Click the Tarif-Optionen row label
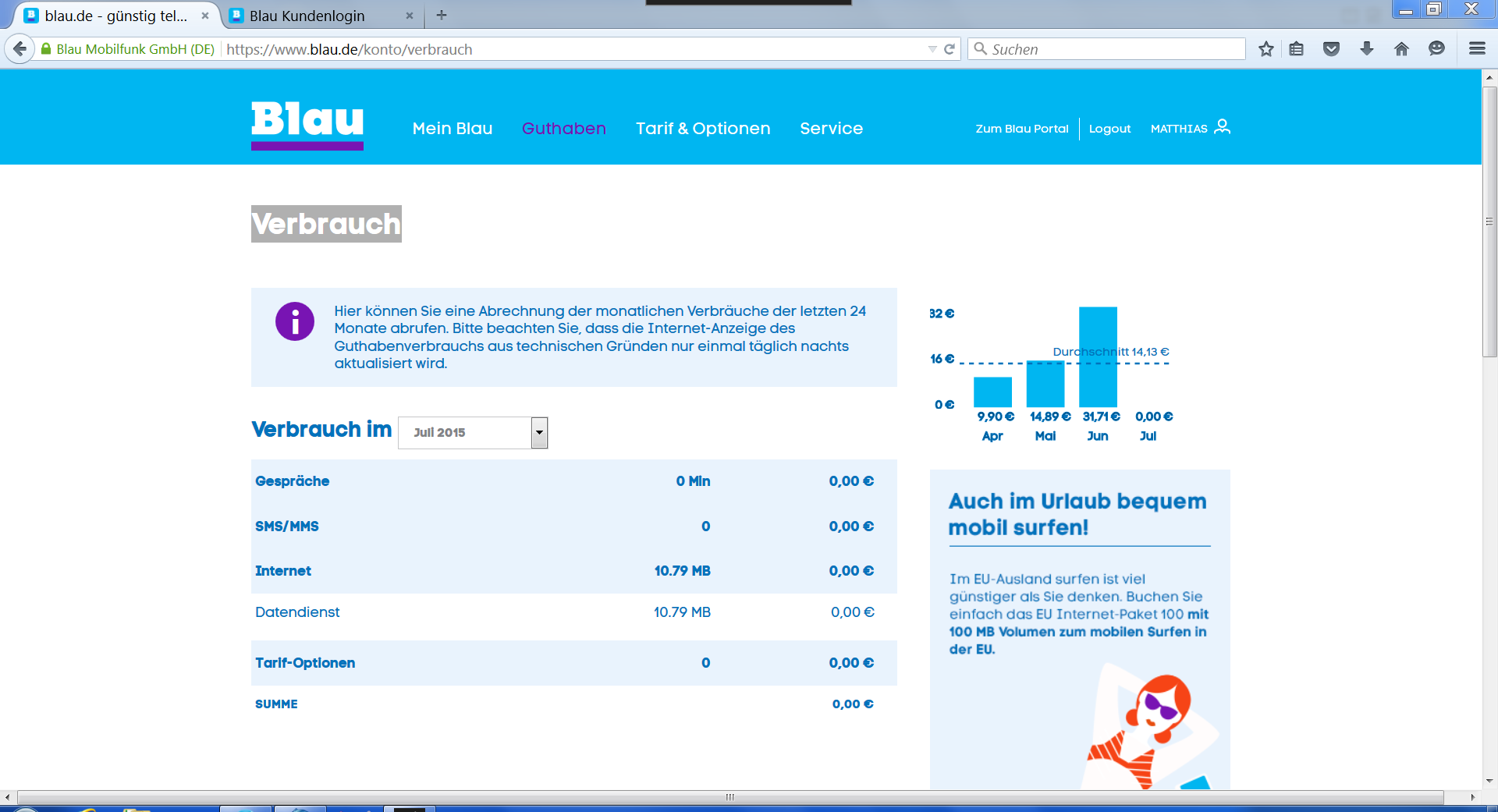 tap(305, 663)
